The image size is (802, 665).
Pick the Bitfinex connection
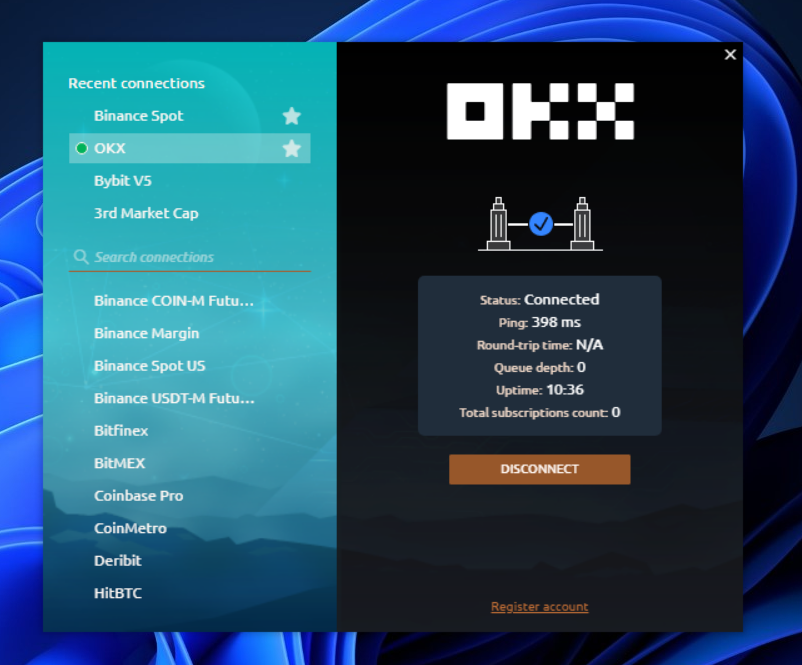point(121,431)
